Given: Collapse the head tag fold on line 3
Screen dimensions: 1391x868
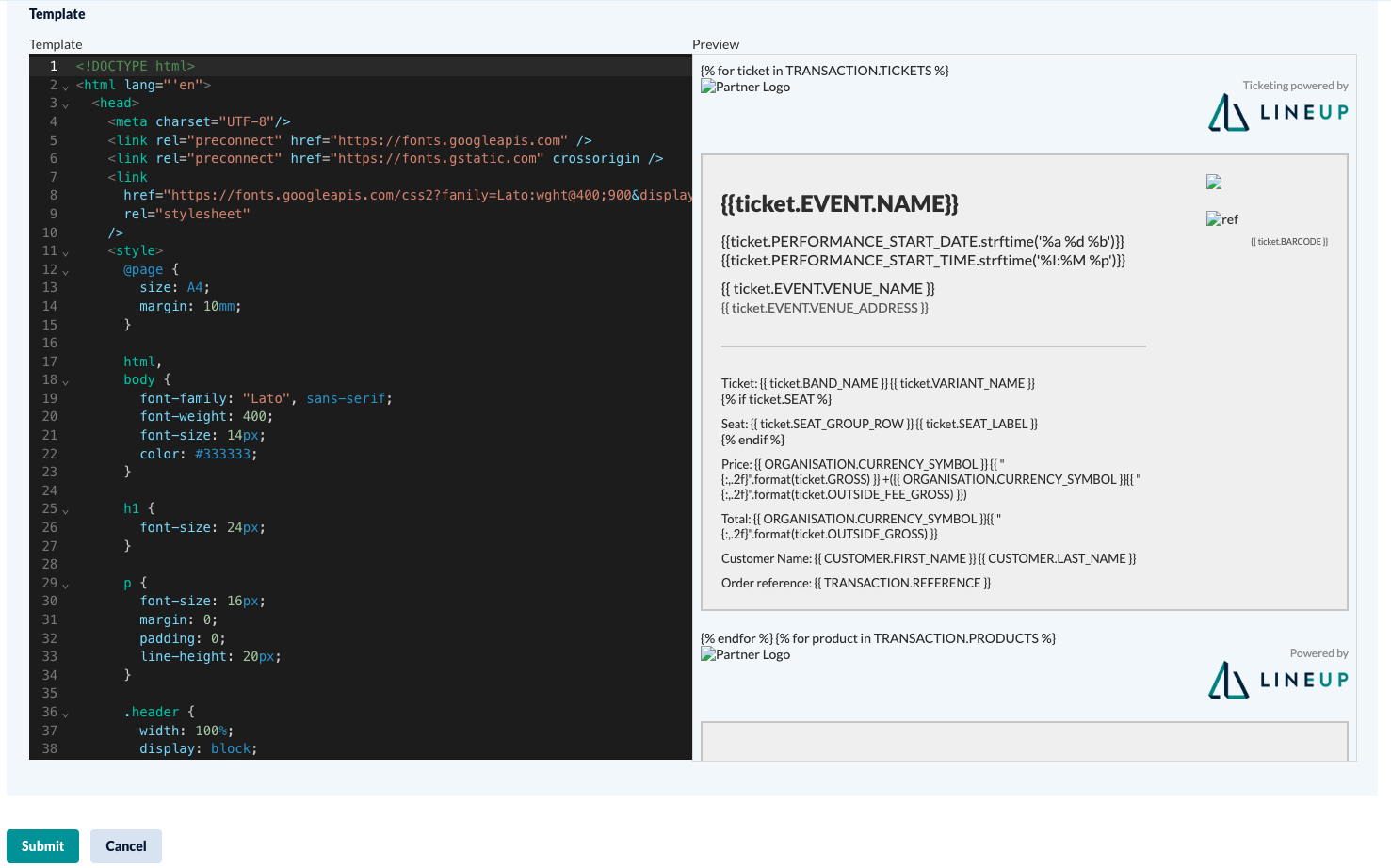Looking at the screenshot, I should 65,104.
